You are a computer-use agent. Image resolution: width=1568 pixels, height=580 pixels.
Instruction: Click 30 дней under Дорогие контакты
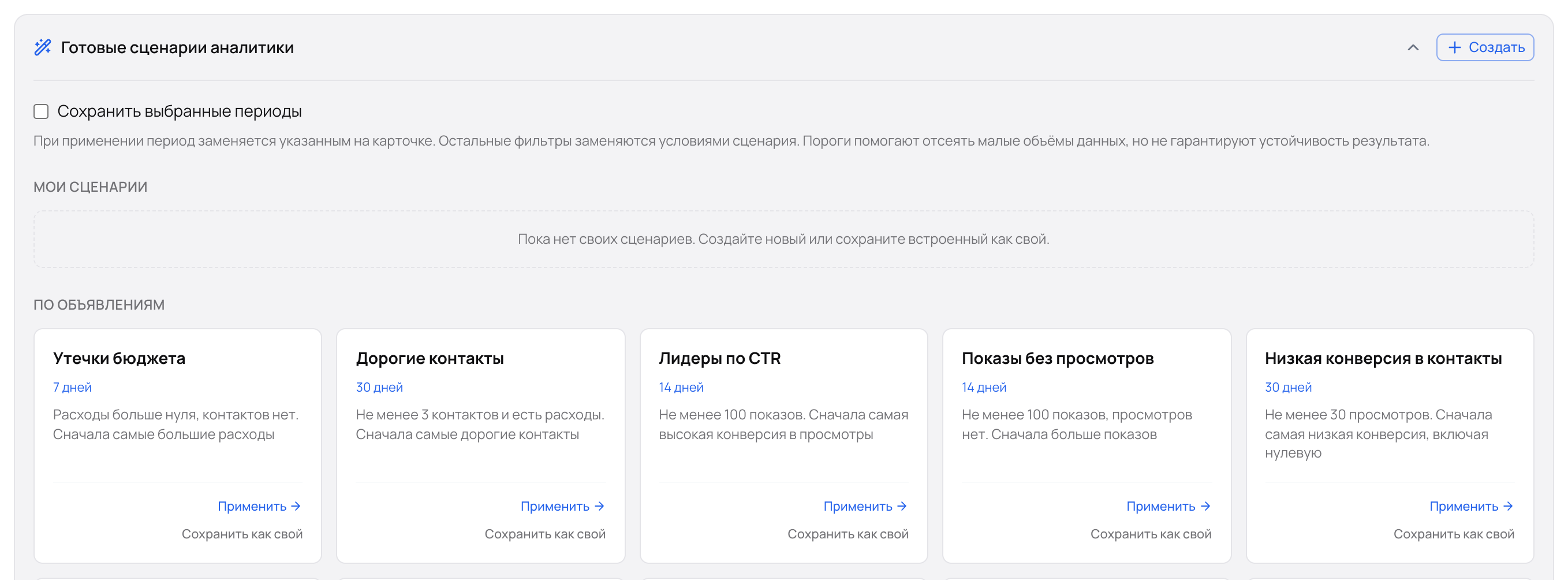tap(379, 388)
